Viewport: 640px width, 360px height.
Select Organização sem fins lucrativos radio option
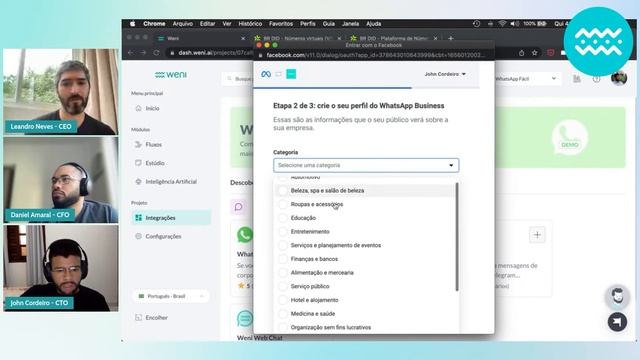(x=282, y=327)
